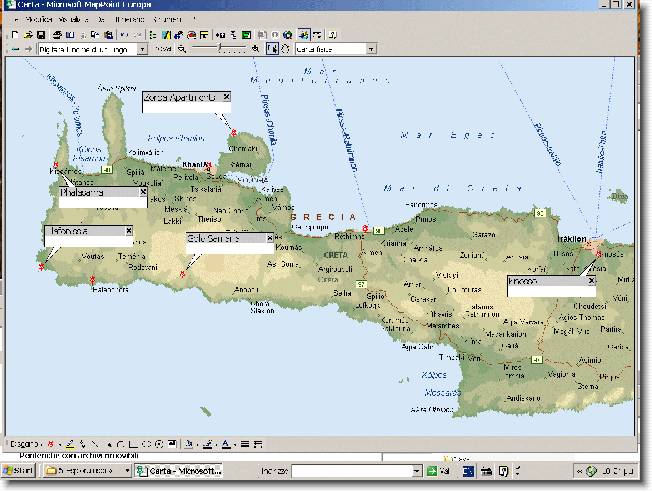Select the rectangle drawing tool

point(133,444)
